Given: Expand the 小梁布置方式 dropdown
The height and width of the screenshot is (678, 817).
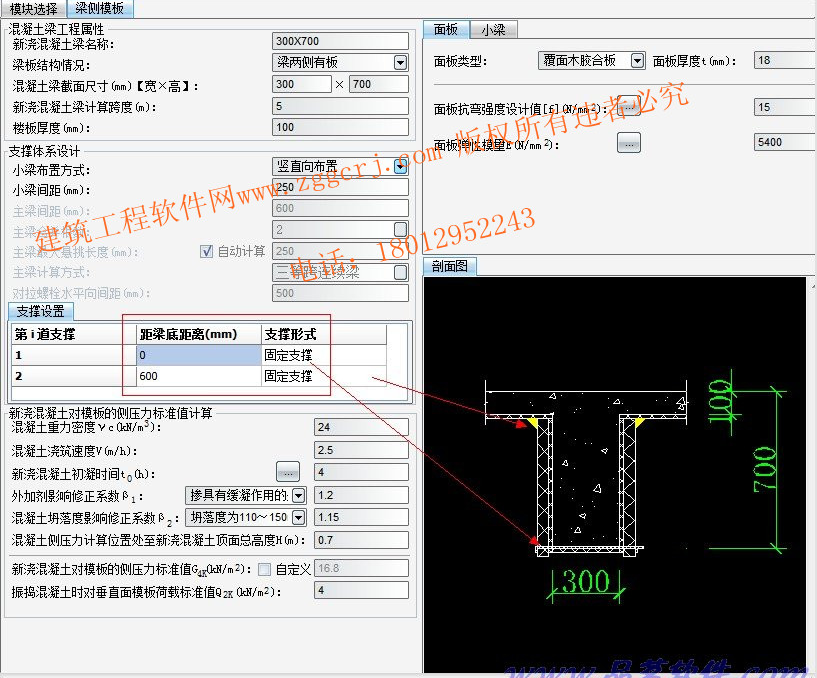Looking at the screenshot, I should click(x=400, y=167).
